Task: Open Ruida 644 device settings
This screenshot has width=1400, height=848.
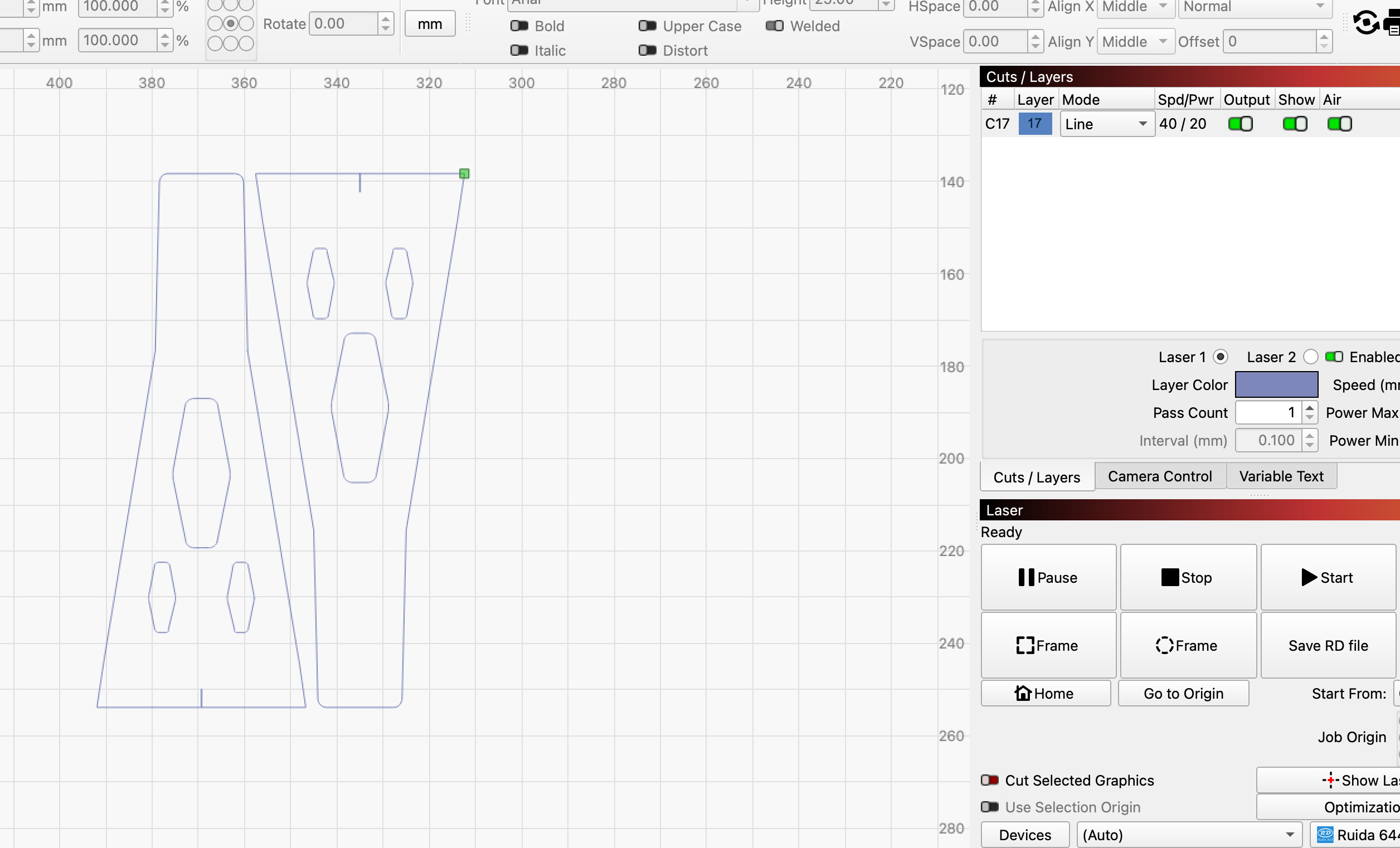Action: (x=1355, y=835)
